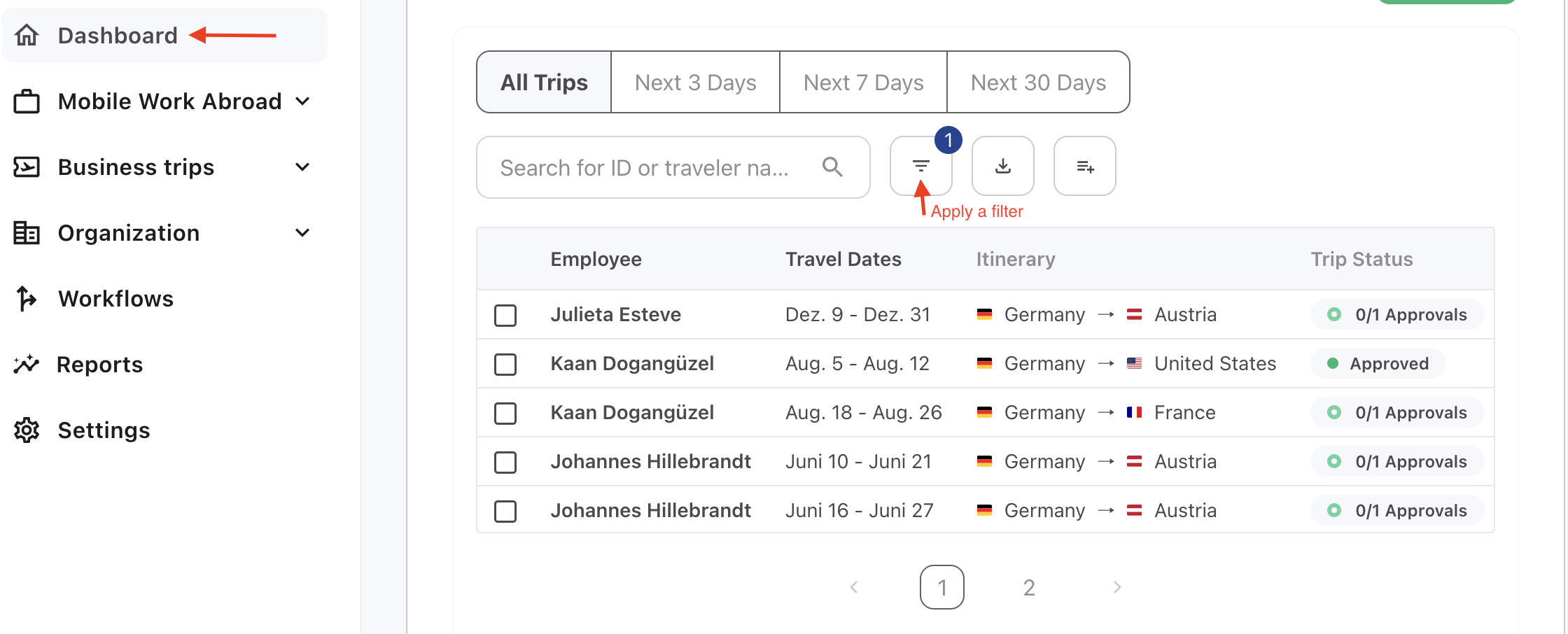Click the Dashboard home icon
This screenshot has width=1568, height=634.
(x=27, y=35)
